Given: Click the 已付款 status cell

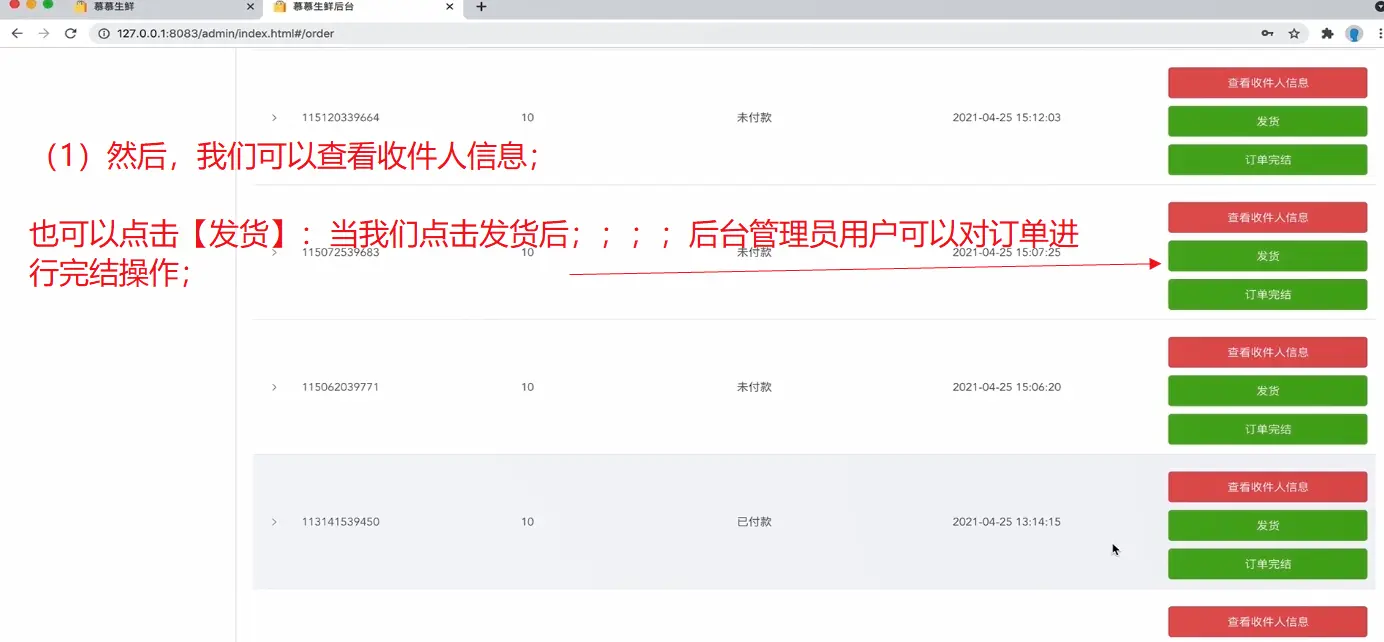Looking at the screenshot, I should tap(754, 522).
